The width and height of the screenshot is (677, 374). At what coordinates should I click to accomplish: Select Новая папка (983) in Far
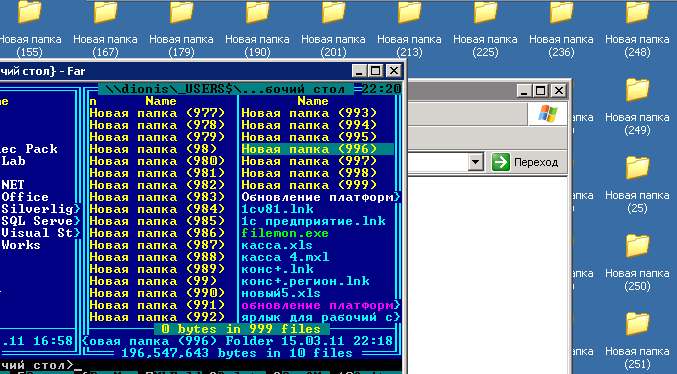157,197
